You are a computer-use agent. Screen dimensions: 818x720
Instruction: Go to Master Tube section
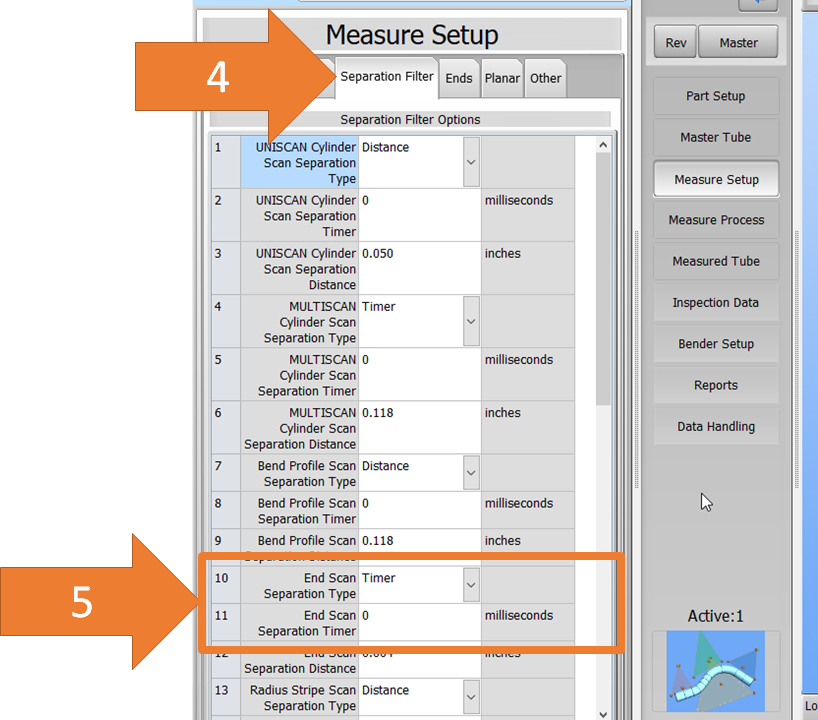coord(715,137)
